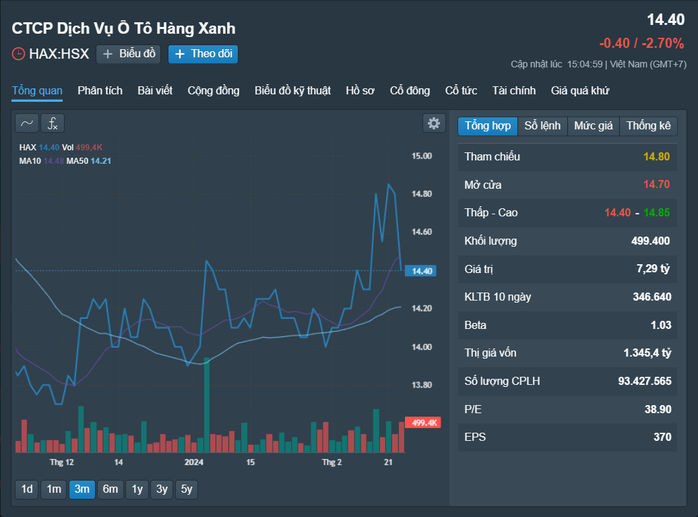
Task: Click the Tham chiếu value 14.80
Action: coord(657,156)
